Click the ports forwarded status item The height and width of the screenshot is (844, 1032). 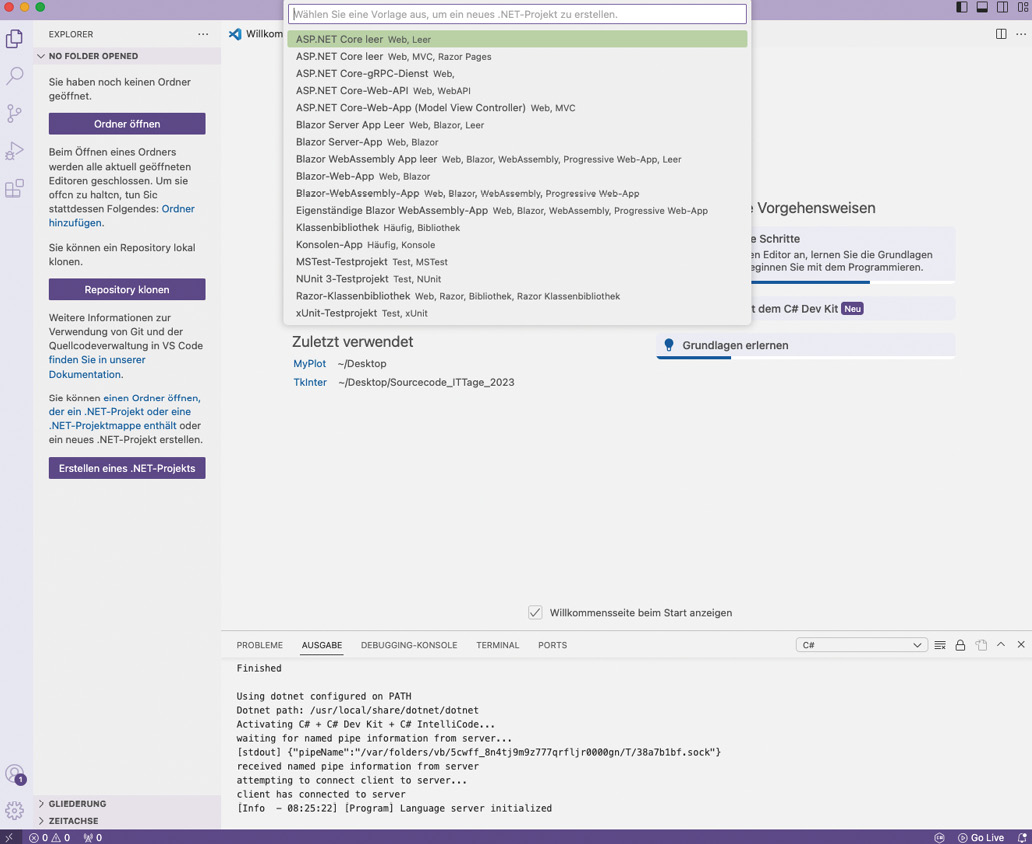(x=93, y=837)
